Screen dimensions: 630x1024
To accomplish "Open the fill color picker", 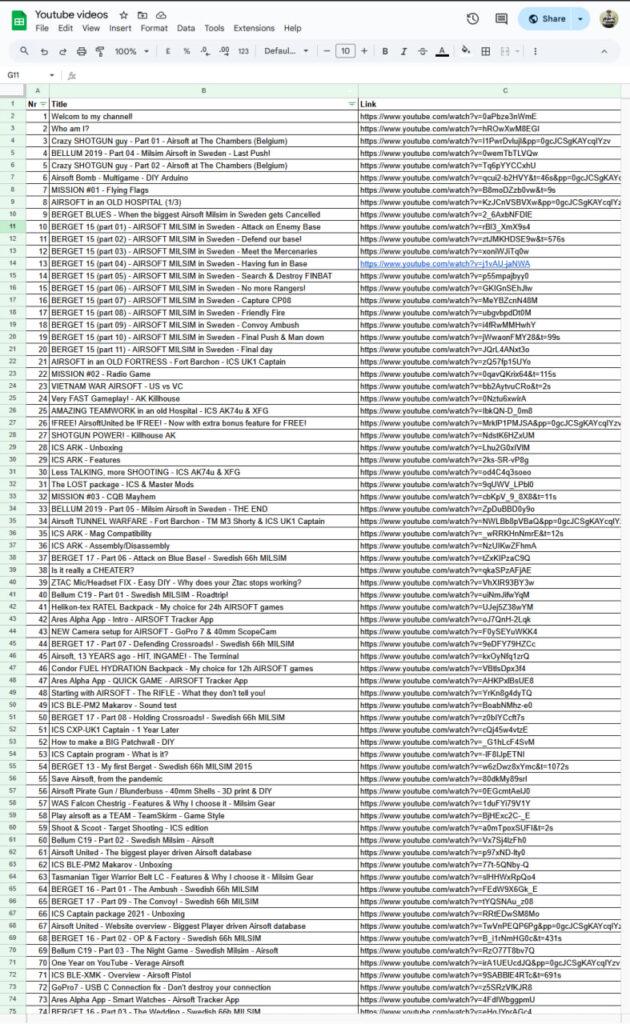I will pos(464,51).
